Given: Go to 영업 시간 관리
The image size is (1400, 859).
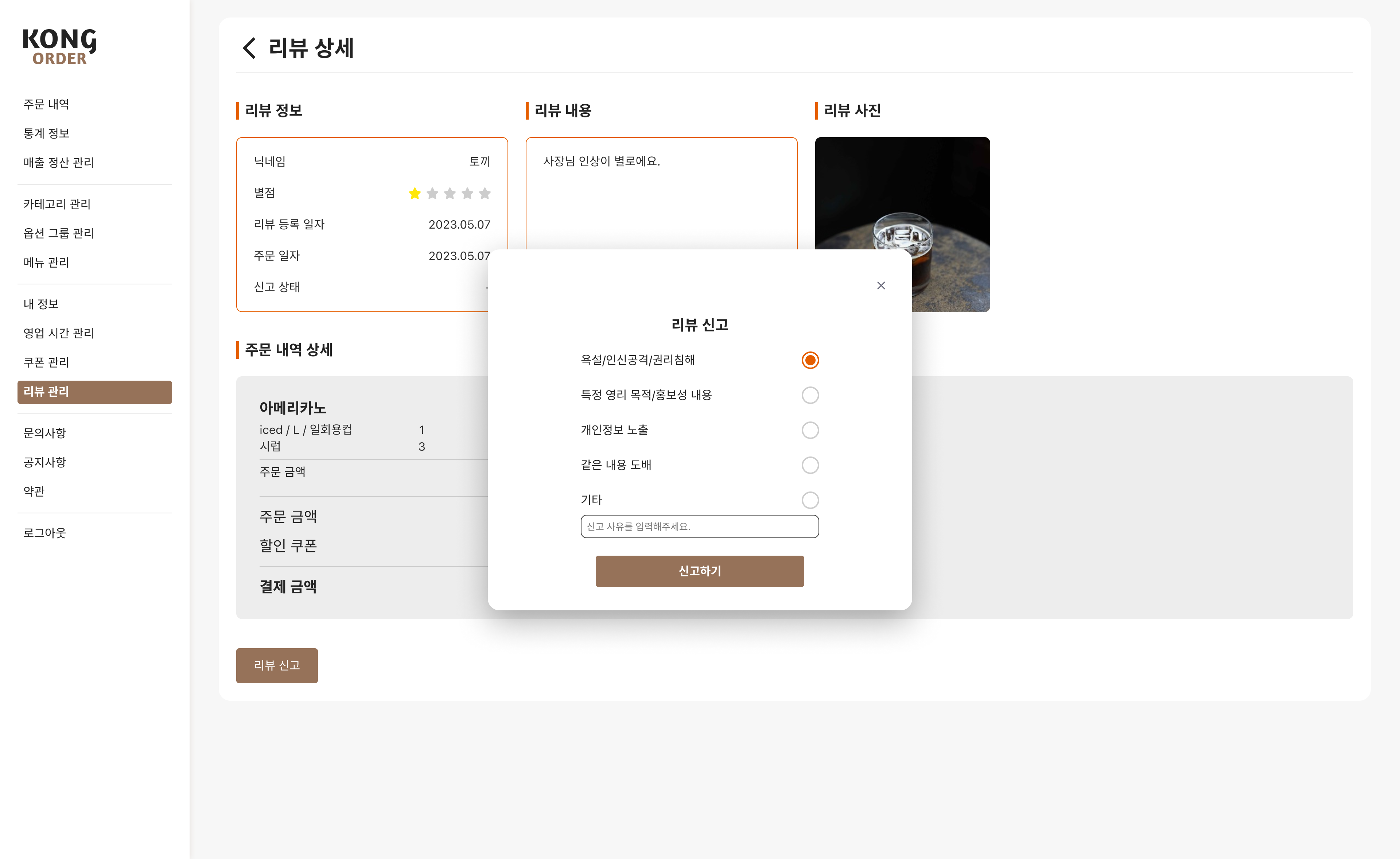Looking at the screenshot, I should click(59, 333).
